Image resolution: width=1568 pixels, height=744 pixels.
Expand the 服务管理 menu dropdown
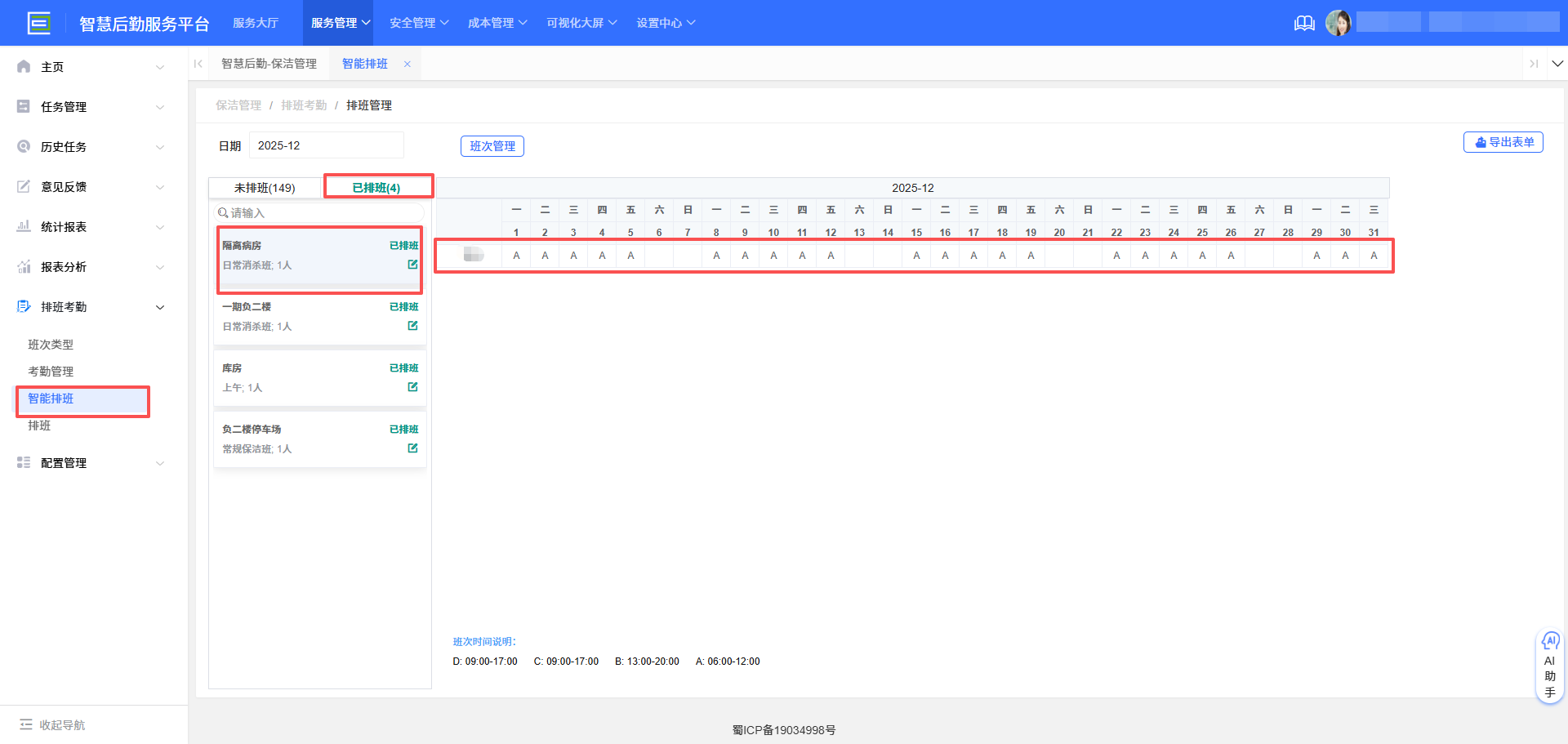[337, 22]
